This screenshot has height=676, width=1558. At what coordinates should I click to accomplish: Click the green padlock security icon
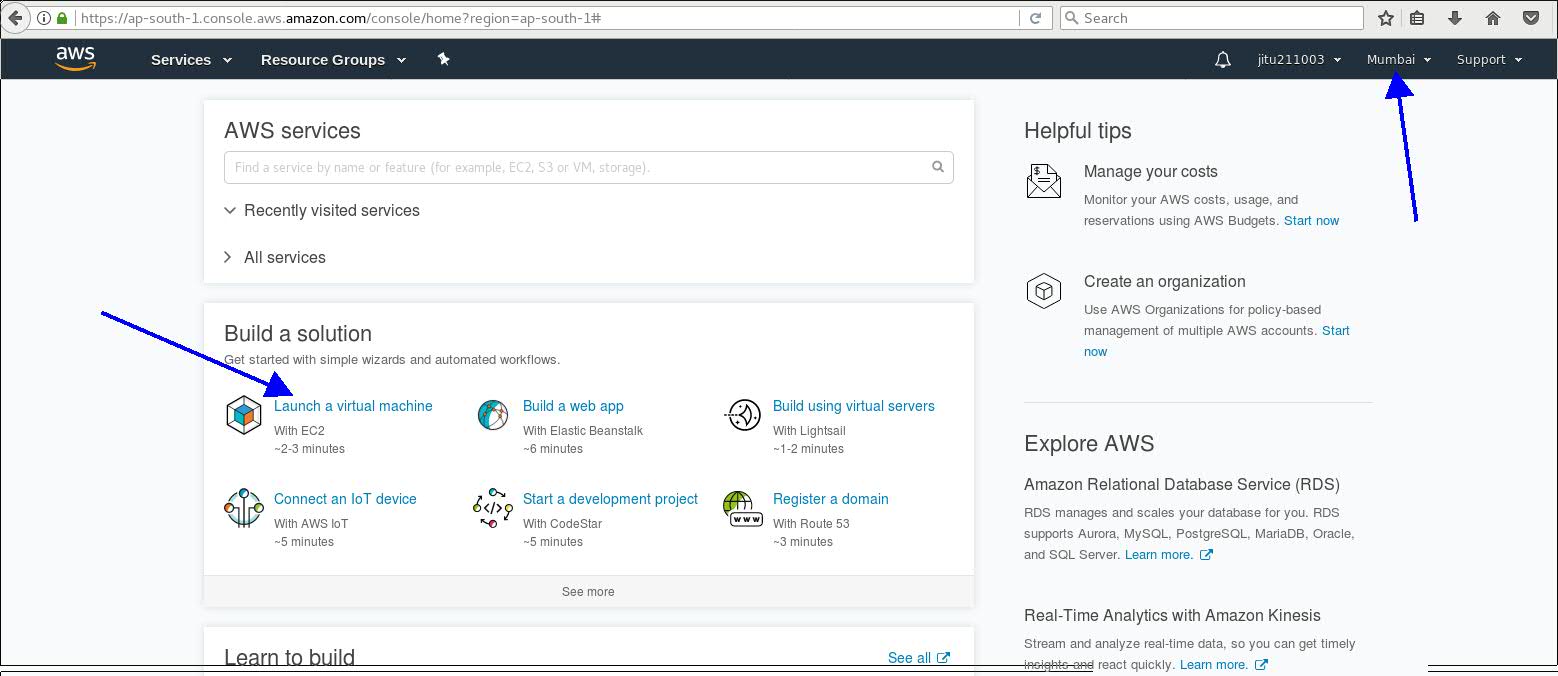pyautogui.click(x=62, y=18)
